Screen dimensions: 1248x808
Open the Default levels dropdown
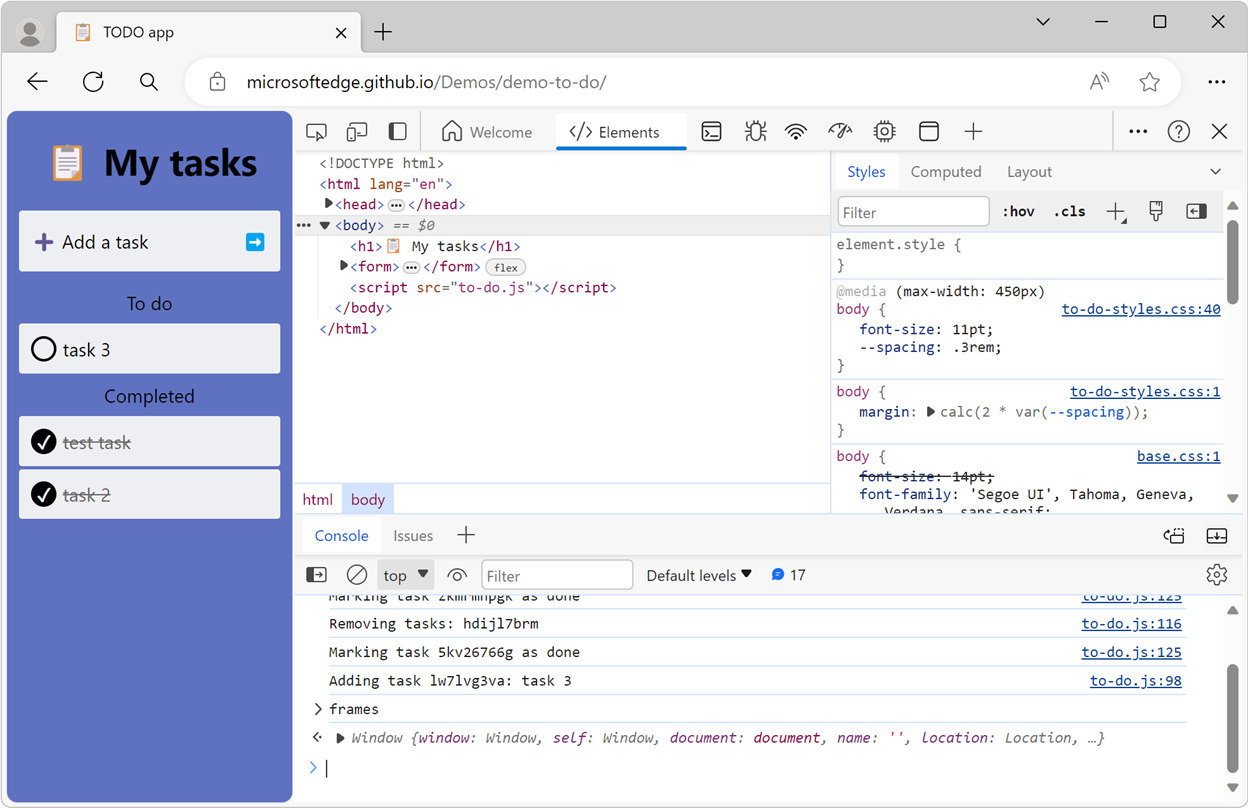pyautogui.click(x=698, y=575)
